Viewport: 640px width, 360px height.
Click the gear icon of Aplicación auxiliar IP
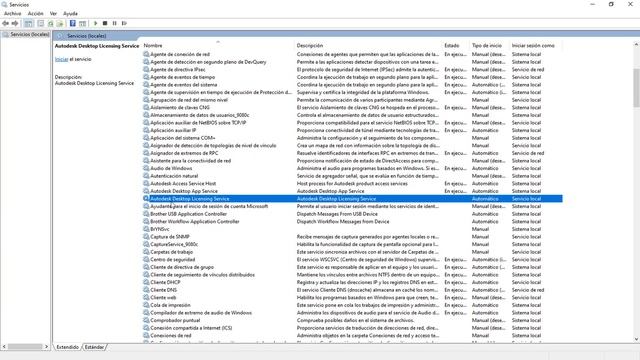tap(146, 130)
